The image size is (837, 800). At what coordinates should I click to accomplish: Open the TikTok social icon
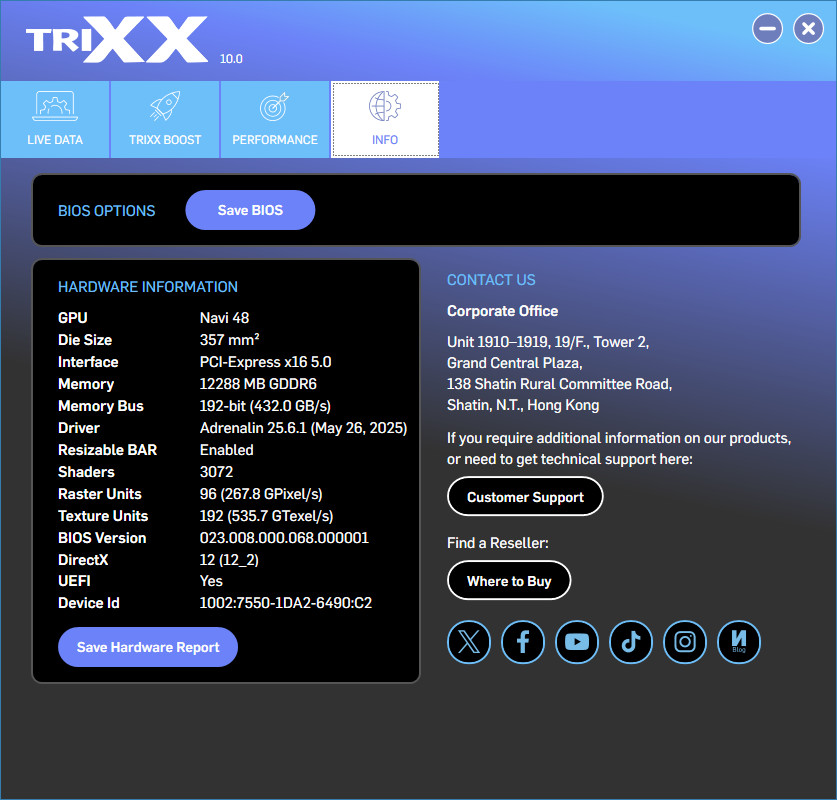[630, 641]
